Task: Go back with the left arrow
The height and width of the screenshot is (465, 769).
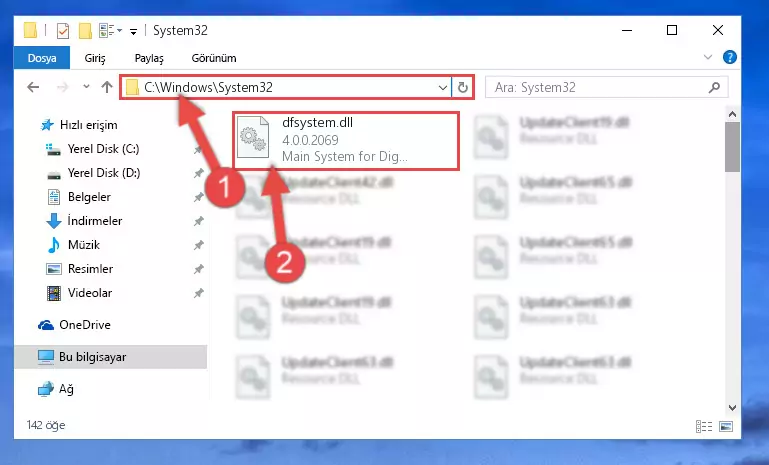Action: [x=33, y=87]
